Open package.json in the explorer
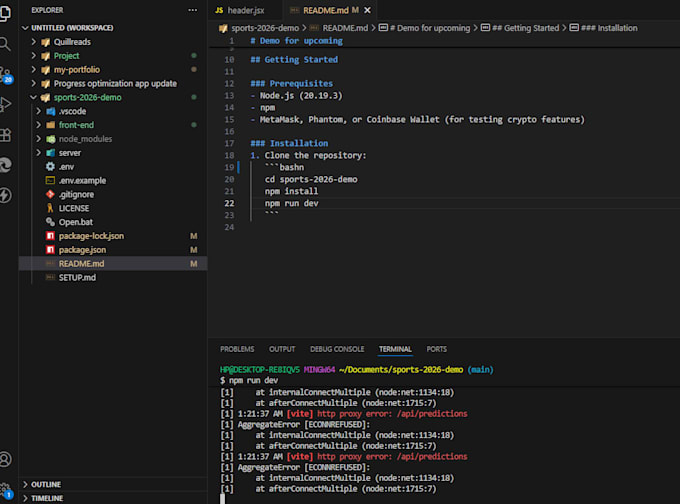This screenshot has height=504, width=680. pyautogui.click(x=82, y=250)
